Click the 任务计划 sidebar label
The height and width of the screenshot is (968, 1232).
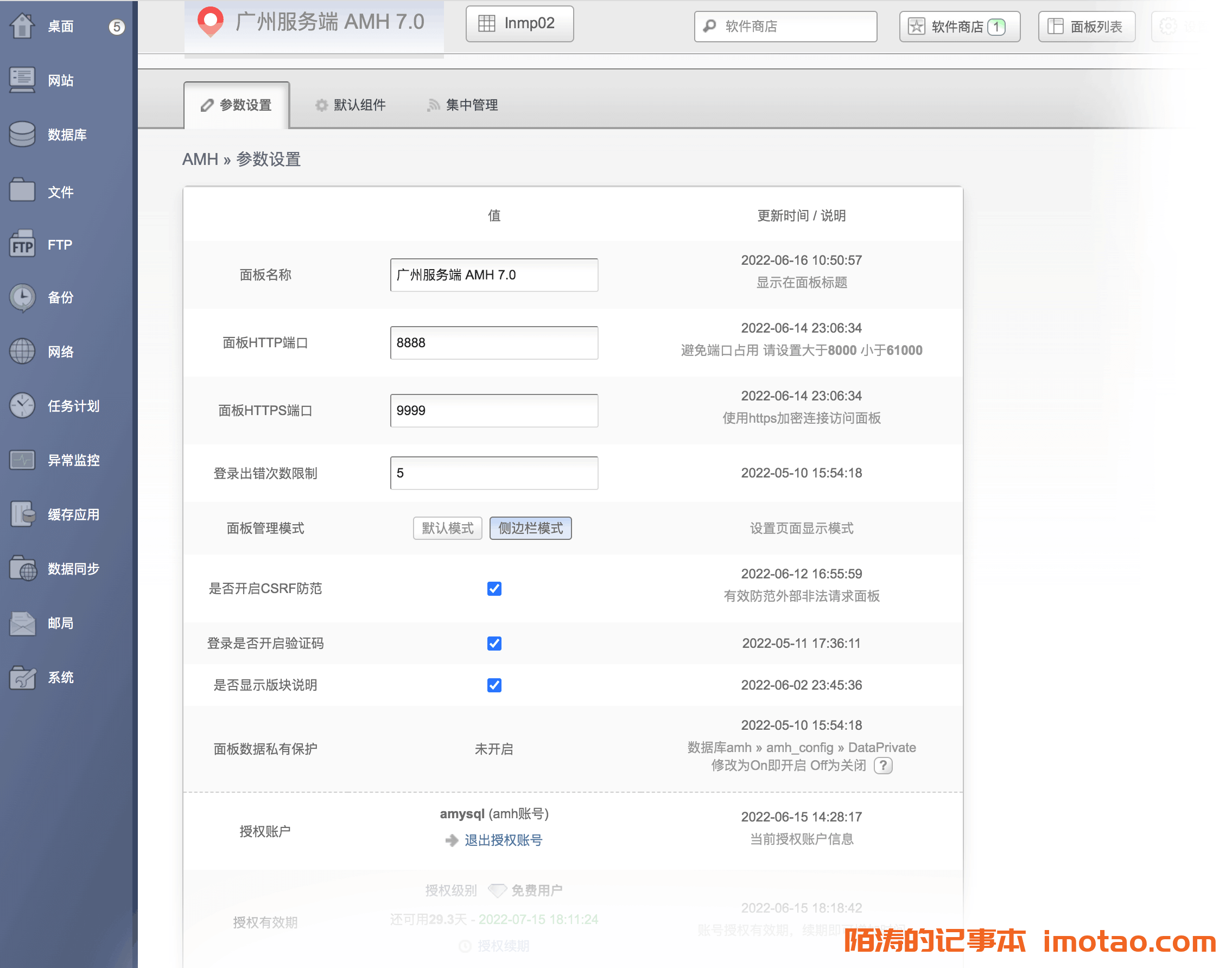(x=73, y=406)
